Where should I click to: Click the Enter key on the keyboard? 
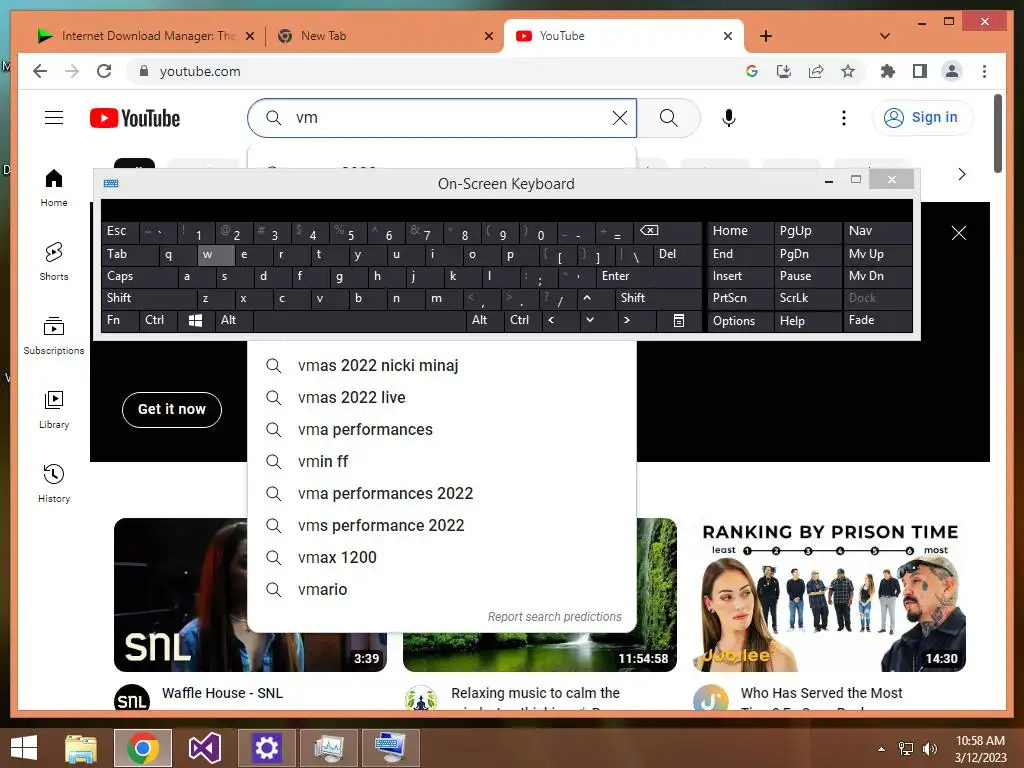click(648, 276)
